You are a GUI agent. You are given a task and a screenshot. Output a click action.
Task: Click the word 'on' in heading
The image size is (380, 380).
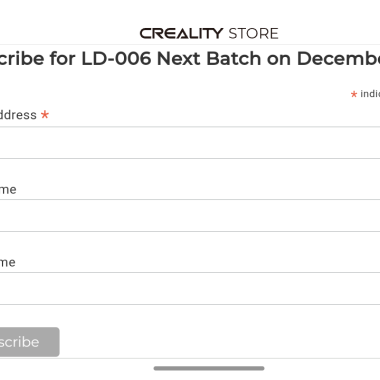[x=279, y=60]
